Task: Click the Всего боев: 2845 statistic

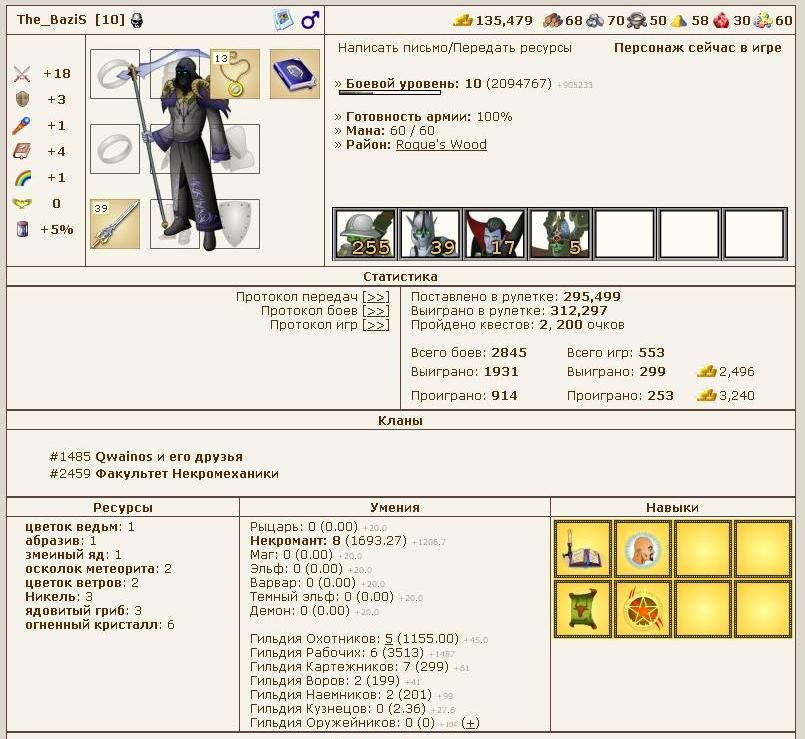Action: pyautogui.click(x=469, y=353)
